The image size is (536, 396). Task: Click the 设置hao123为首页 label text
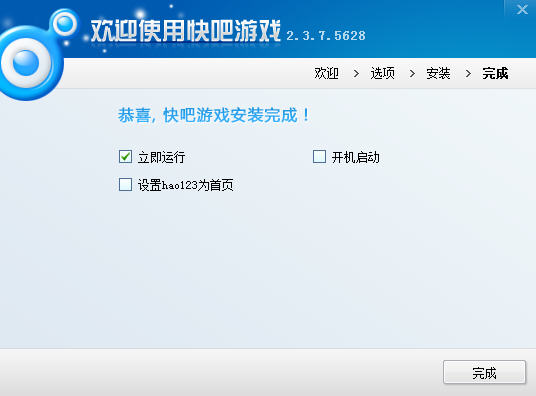click(x=186, y=185)
